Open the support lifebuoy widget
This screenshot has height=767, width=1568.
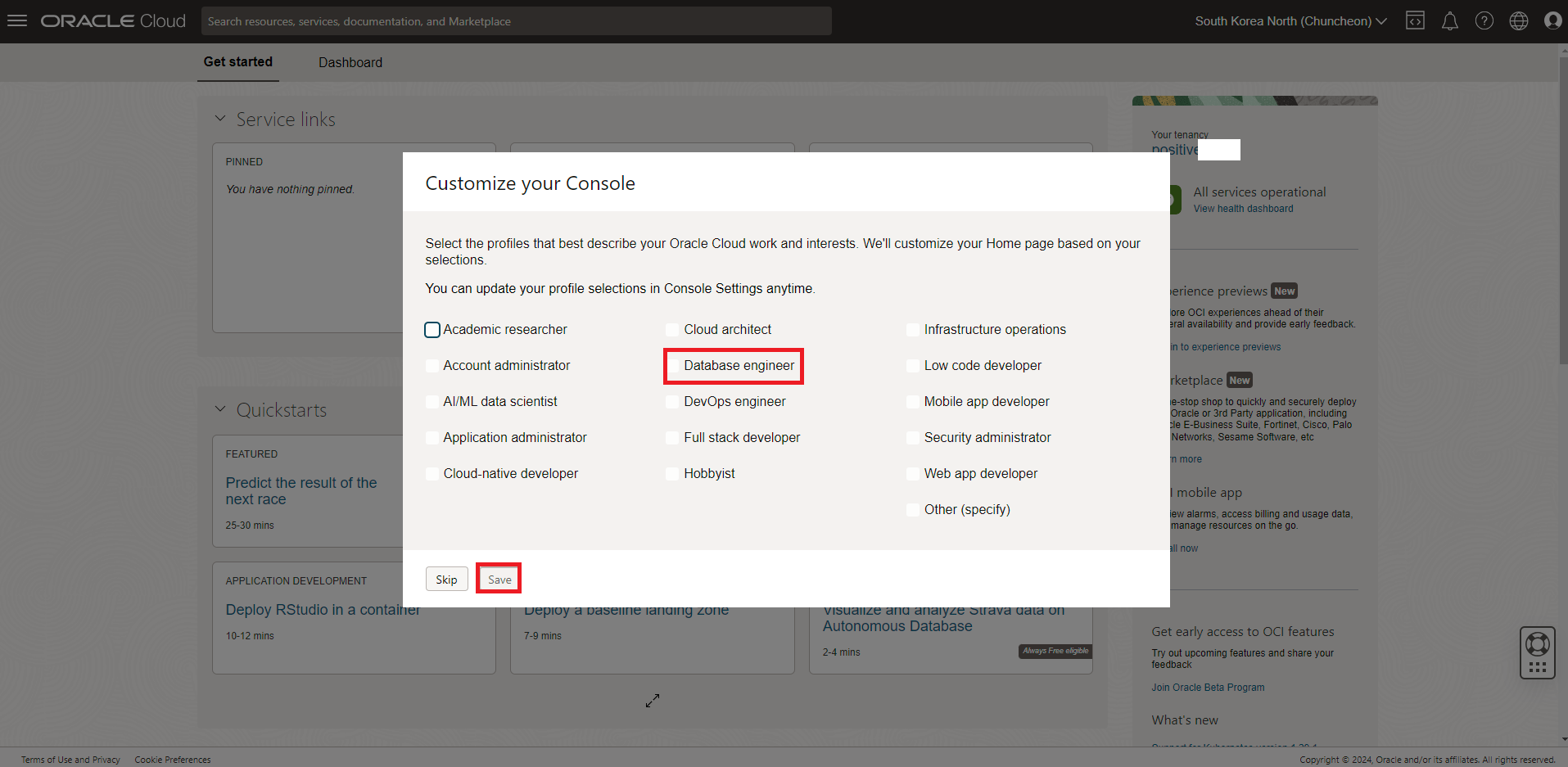coord(1537,652)
